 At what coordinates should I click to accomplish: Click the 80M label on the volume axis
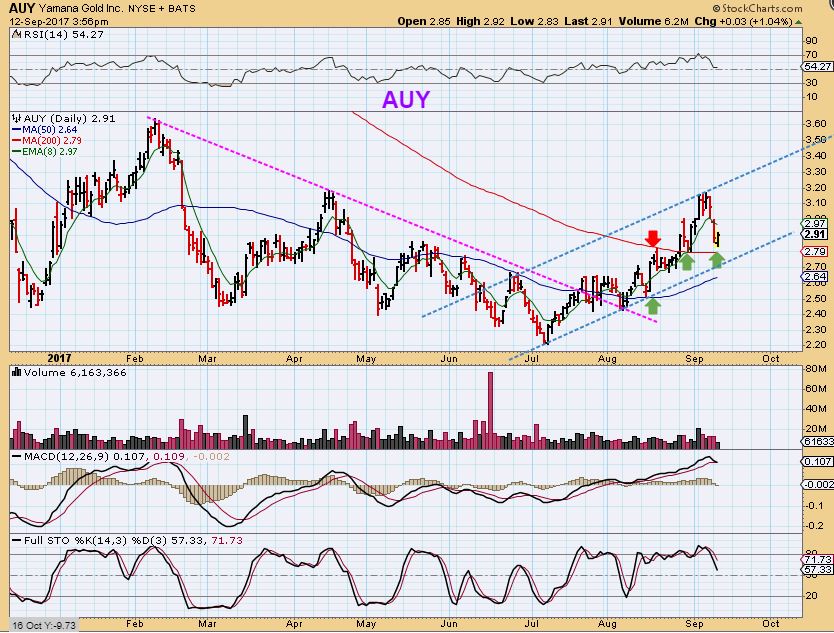[816, 369]
